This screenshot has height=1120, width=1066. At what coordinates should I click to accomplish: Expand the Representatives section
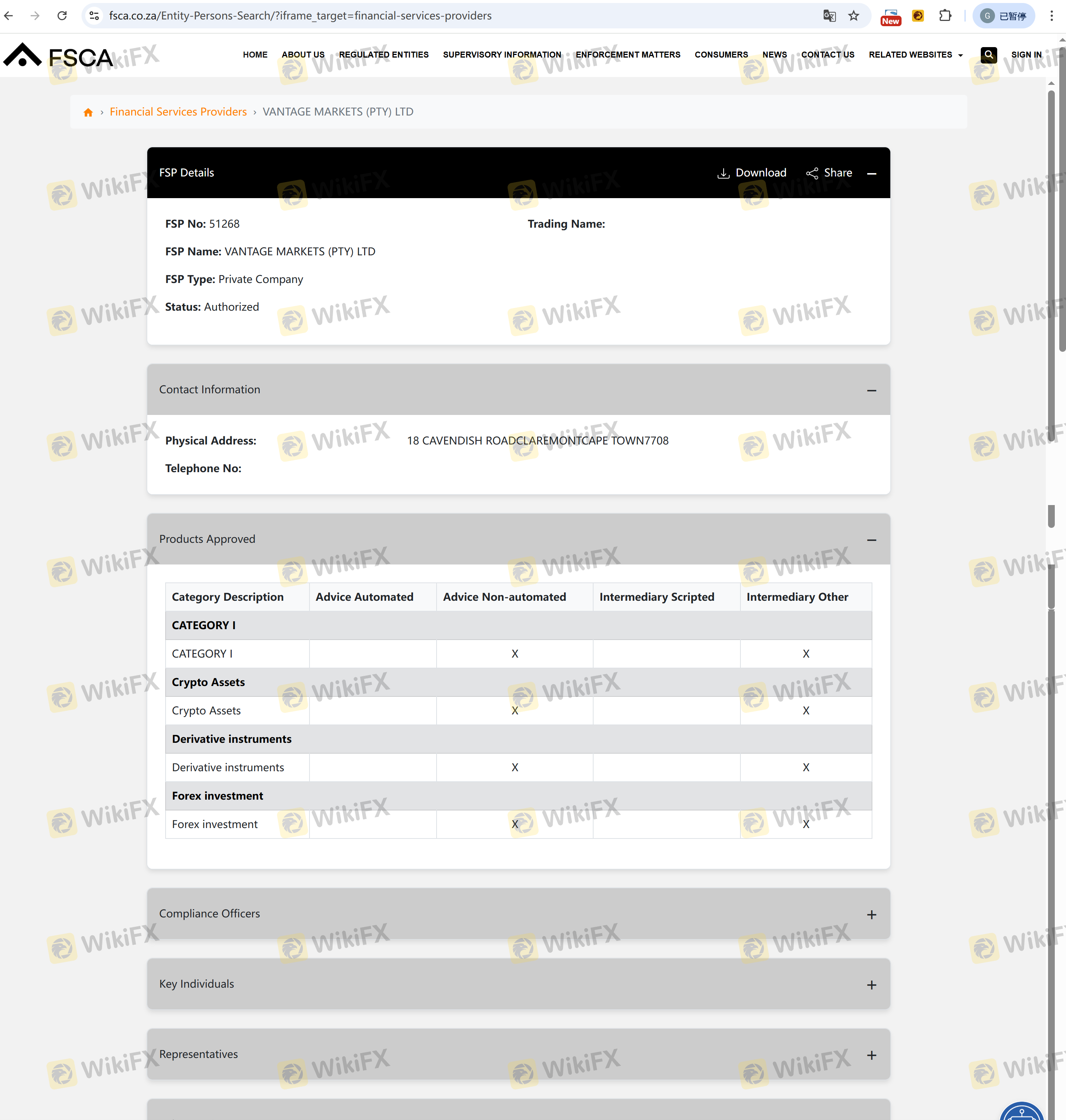coord(871,1055)
